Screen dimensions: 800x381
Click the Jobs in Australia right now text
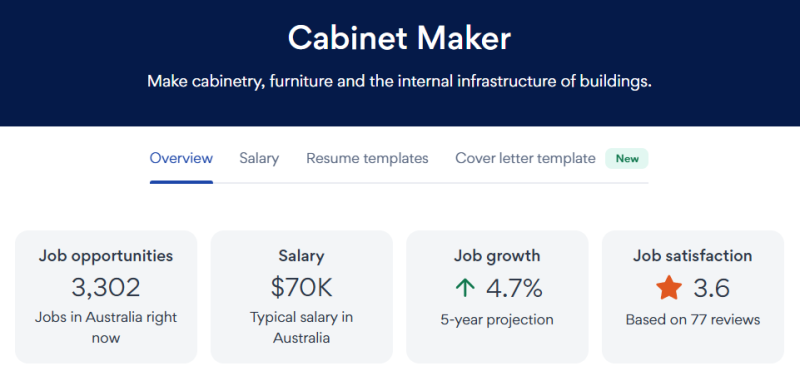click(x=106, y=327)
